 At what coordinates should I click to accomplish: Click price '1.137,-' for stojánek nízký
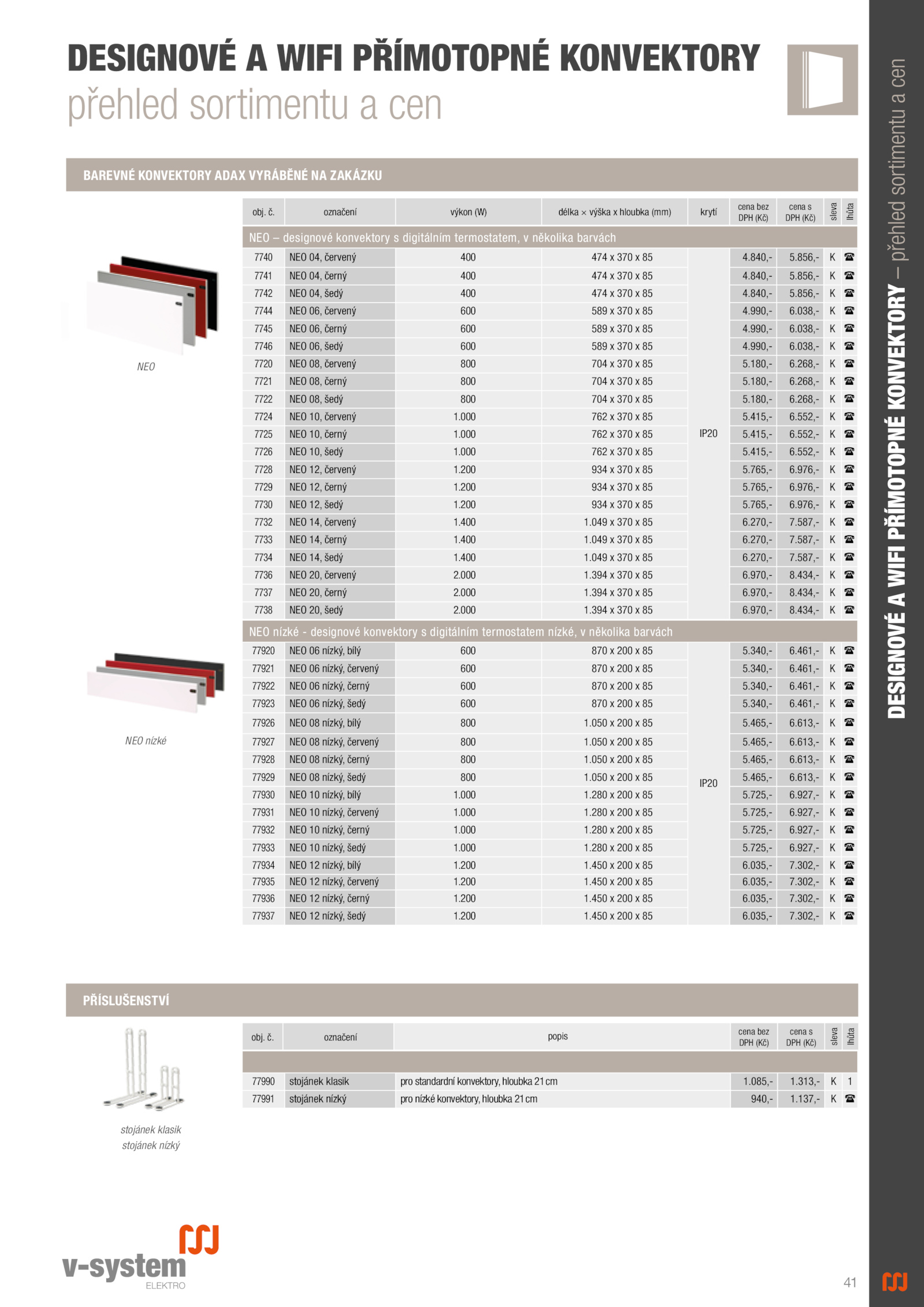click(804, 1099)
